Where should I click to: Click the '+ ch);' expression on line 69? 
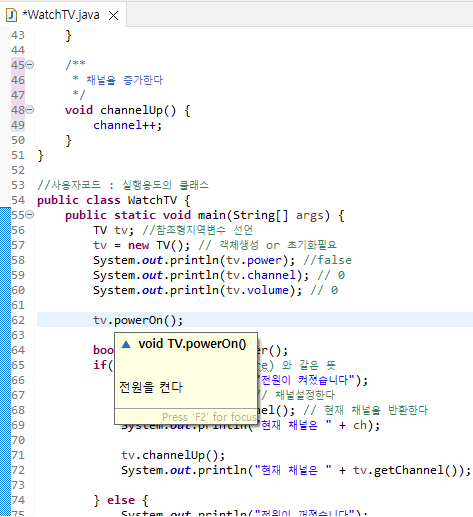pyautogui.click(x=359, y=425)
